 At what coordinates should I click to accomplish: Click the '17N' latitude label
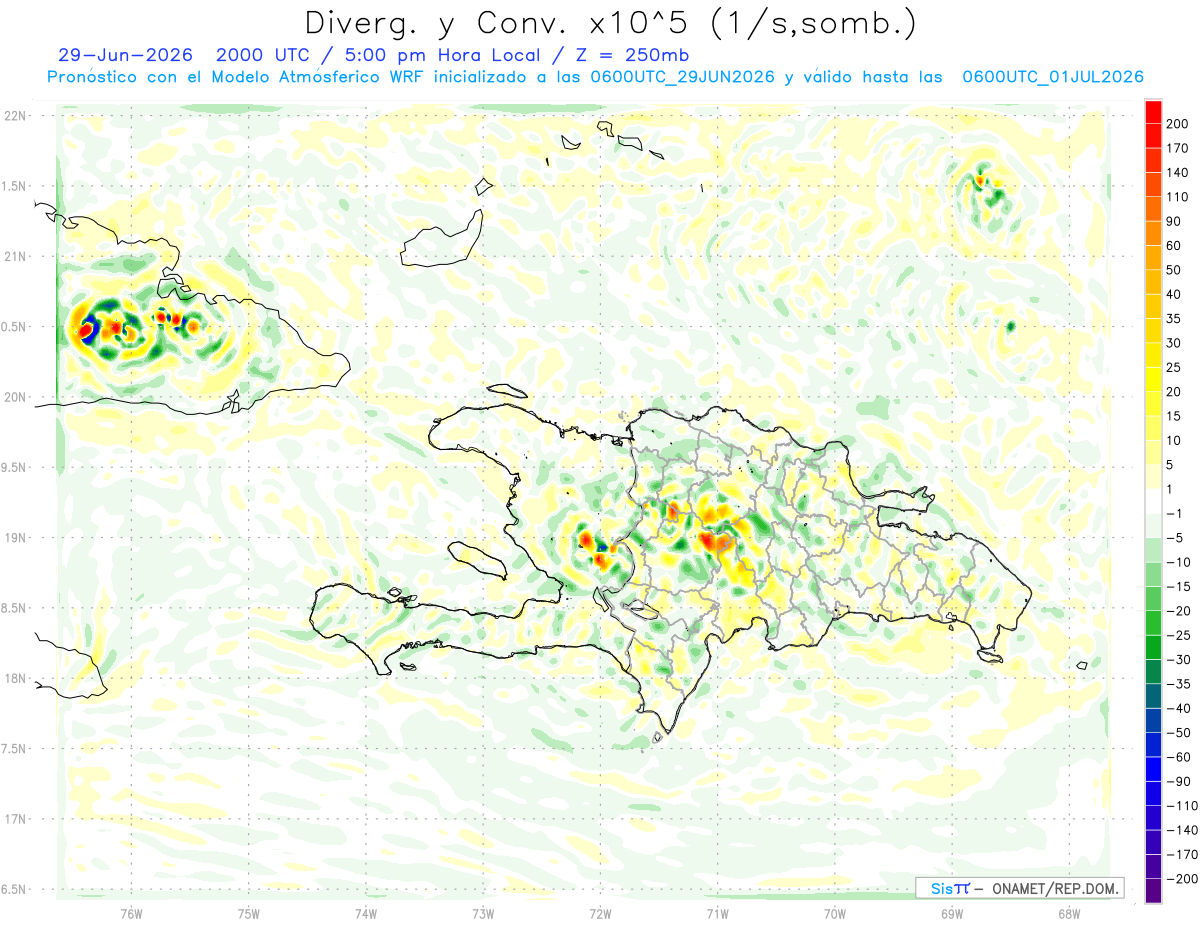[15, 819]
